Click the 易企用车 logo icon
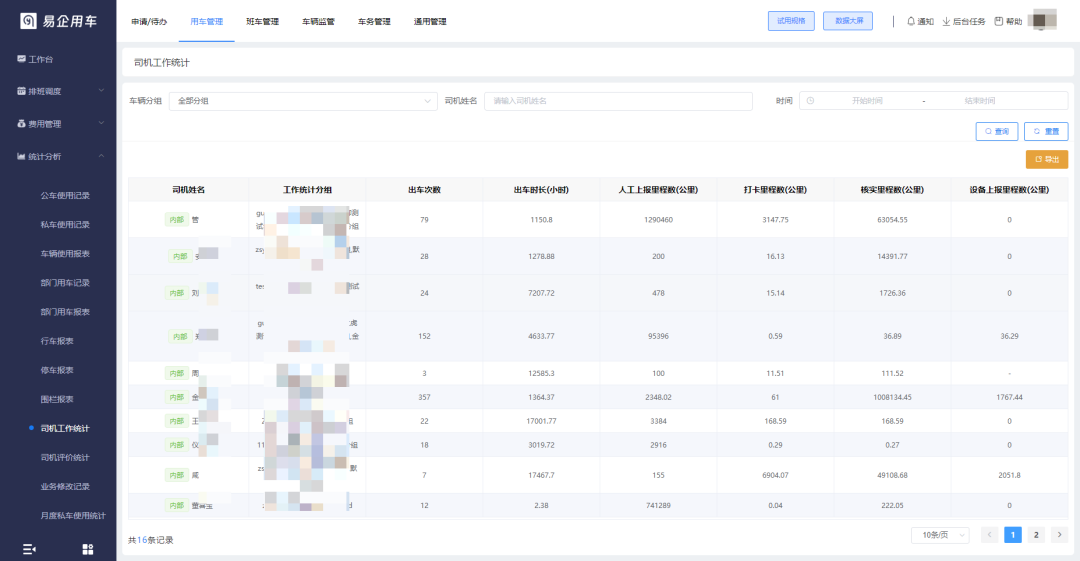The width and height of the screenshot is (1080, 561). click(x=28, y=21)
